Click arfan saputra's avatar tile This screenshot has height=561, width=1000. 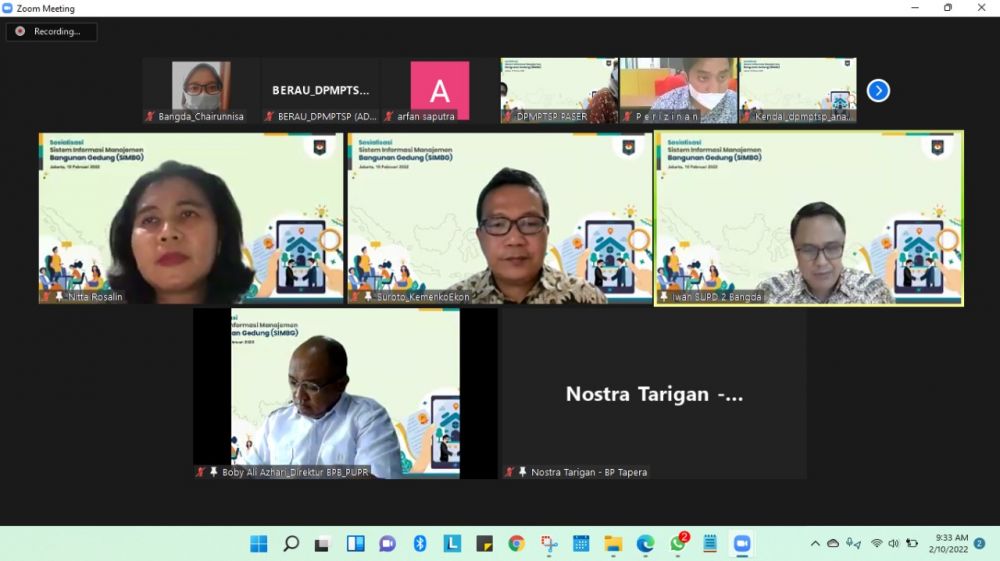[x=439, y=90]
